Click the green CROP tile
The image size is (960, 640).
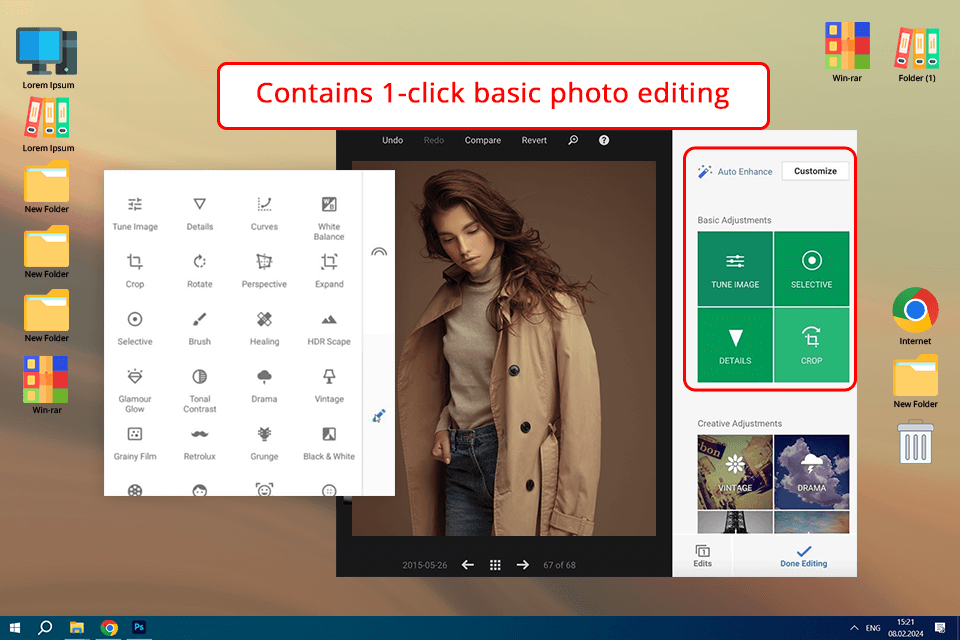click(811, 345)
